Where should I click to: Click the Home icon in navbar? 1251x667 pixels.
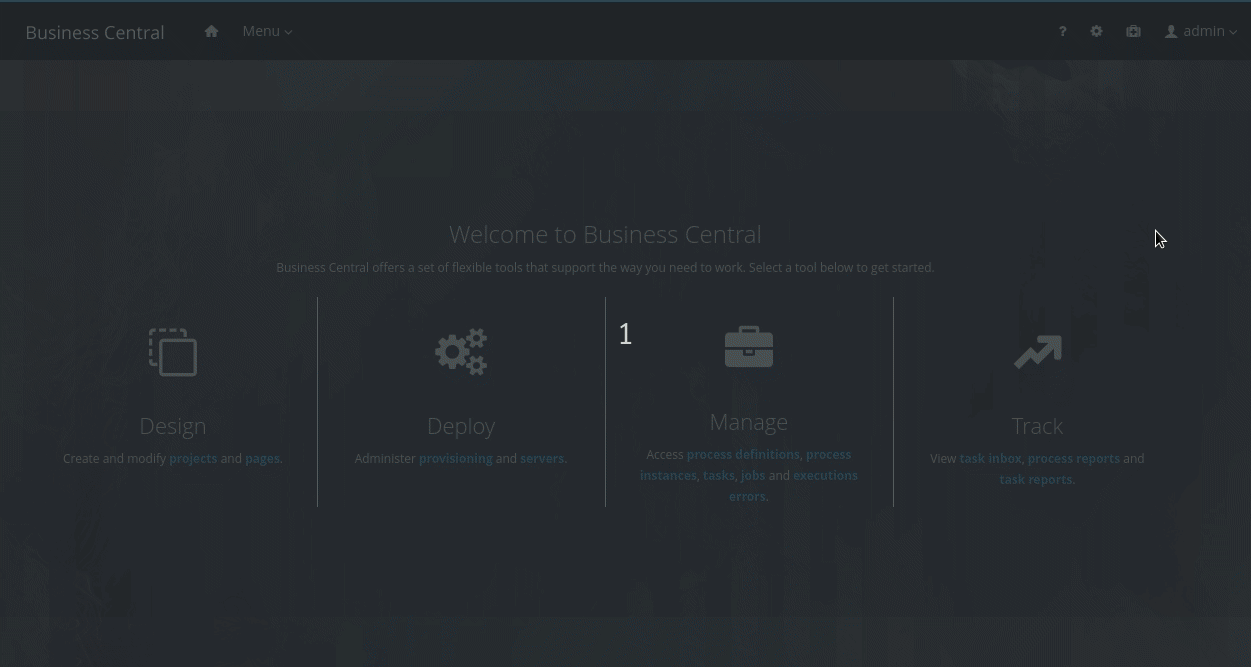click(211, 31)
